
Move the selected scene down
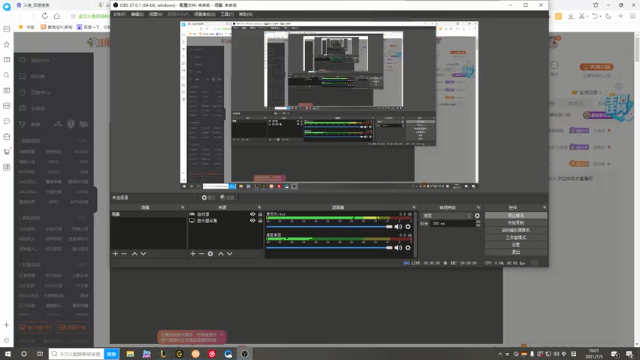[143, 254]
